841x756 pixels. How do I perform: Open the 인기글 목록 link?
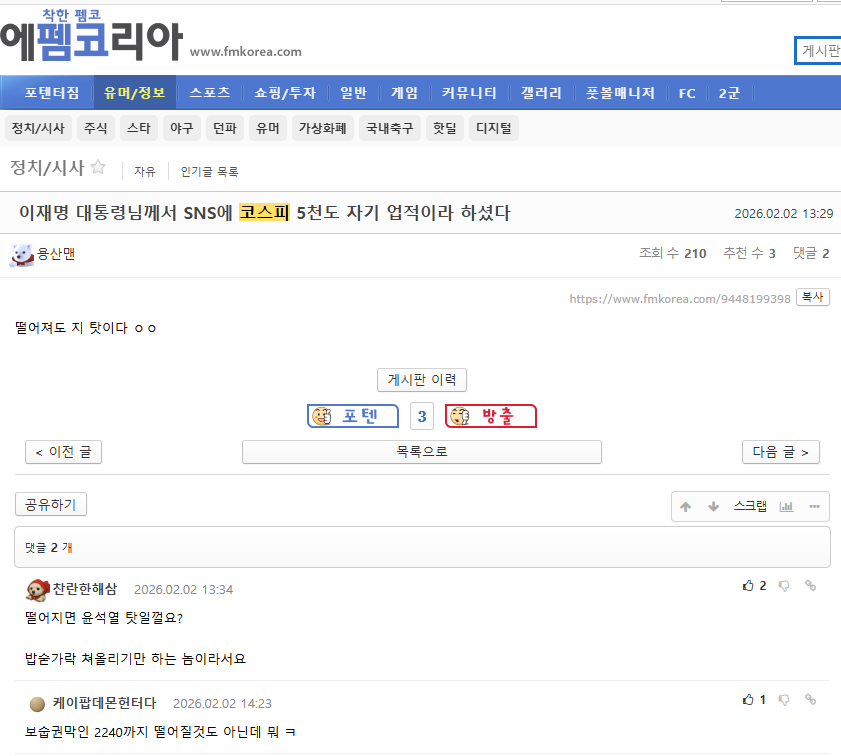pyautogui.click(x=209, y=172)
